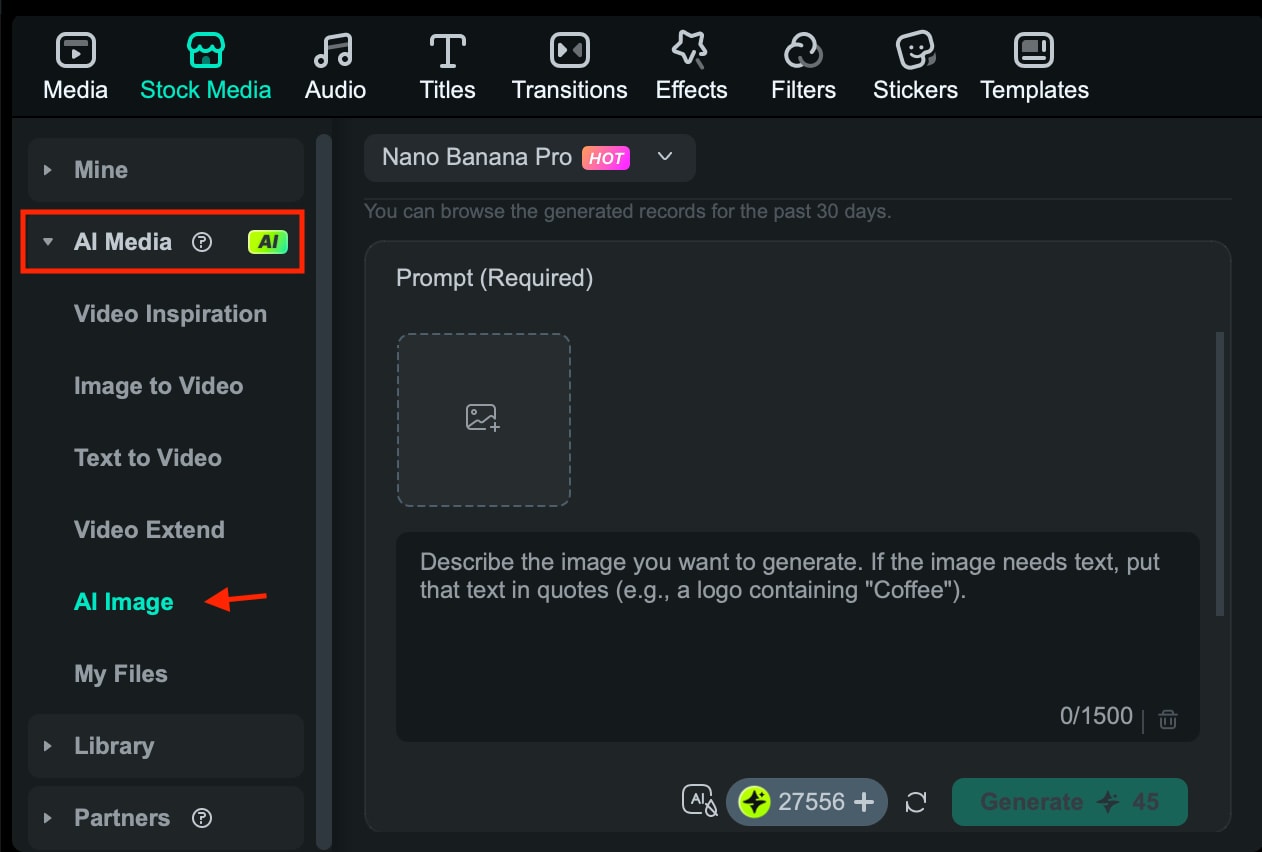The width and height of the screenshot is (1262, 852).
Task: Open the Templates panel
Action: tap(1033, 63)
